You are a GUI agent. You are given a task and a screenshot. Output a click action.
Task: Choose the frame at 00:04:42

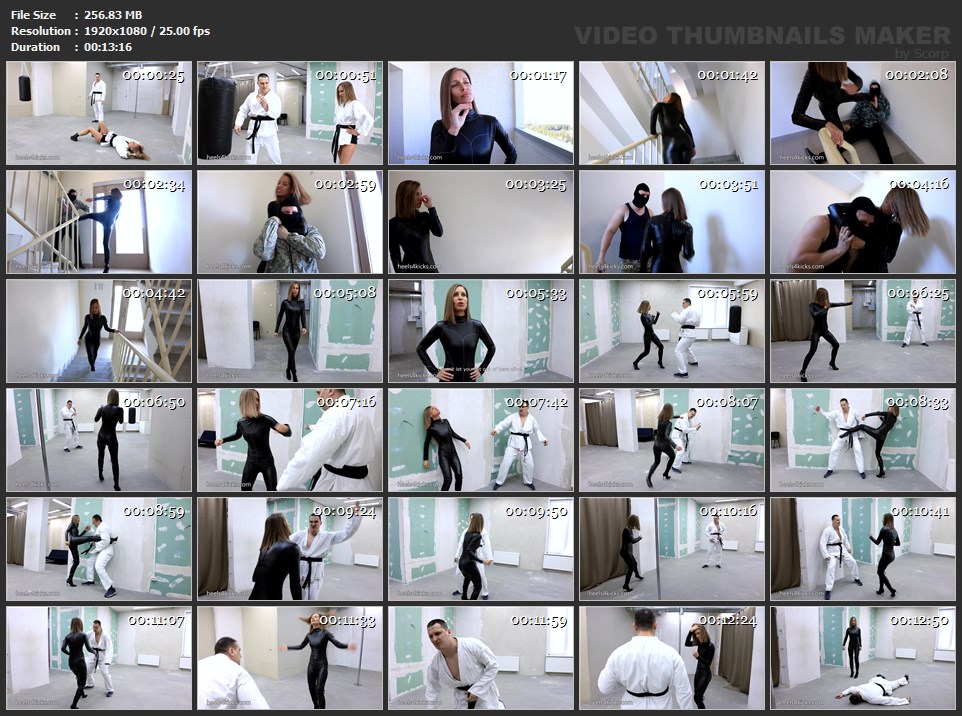[99, 331]
